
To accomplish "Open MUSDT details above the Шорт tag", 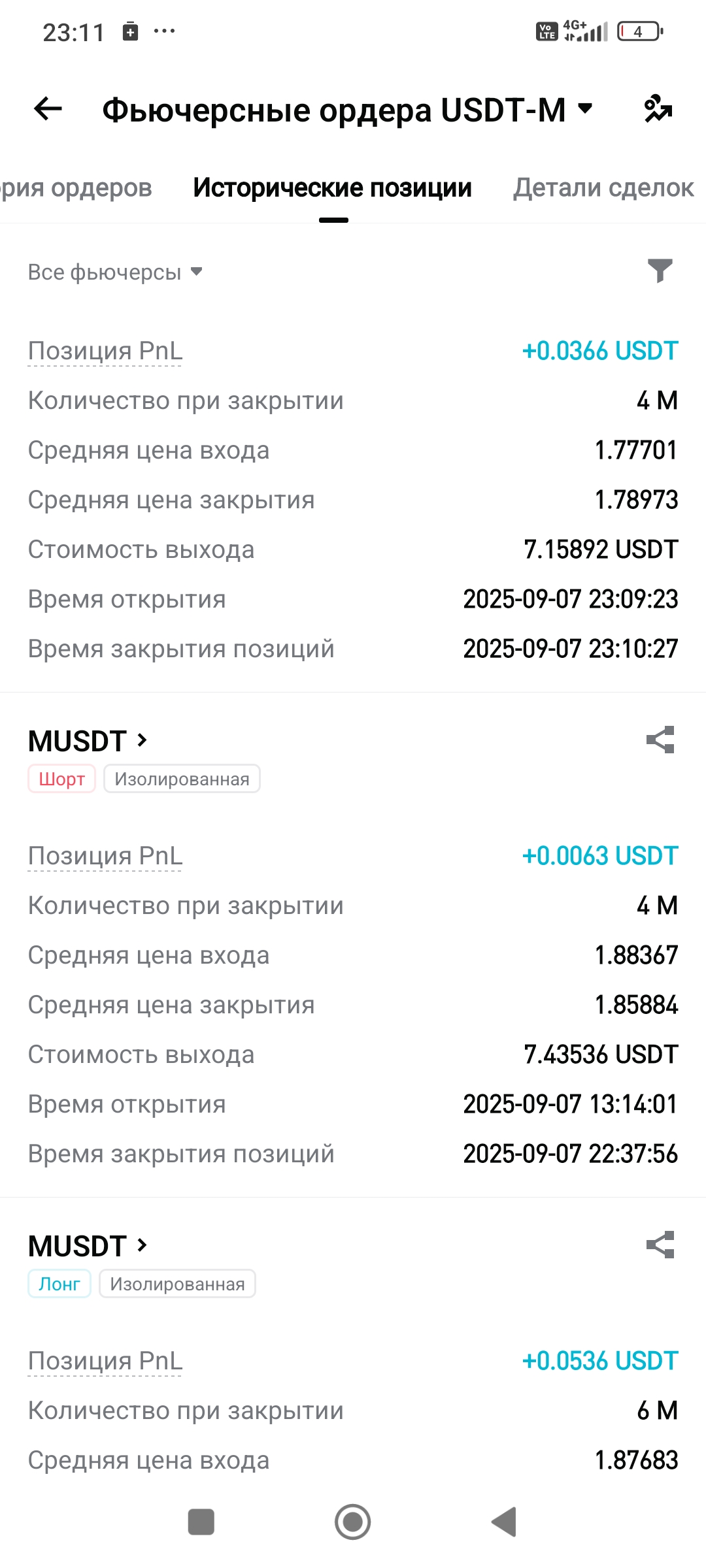I will [x=88, y=741].
